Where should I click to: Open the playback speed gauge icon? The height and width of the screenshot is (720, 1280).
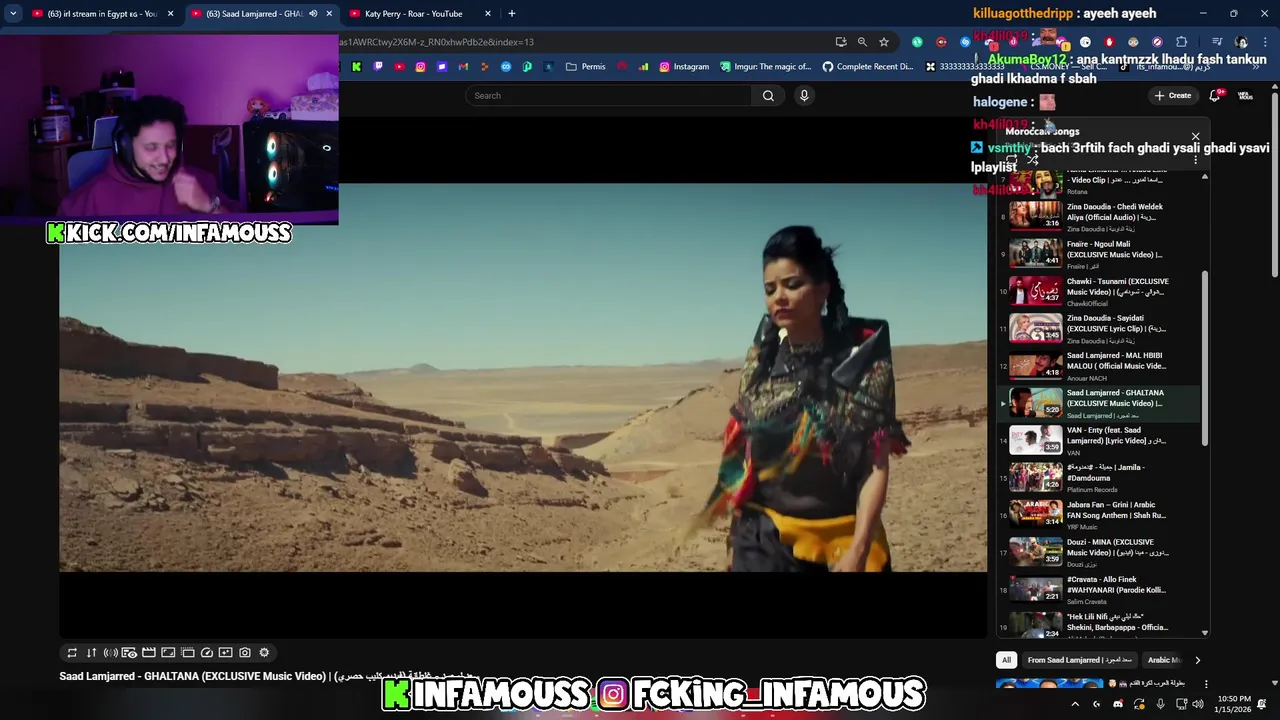tap(206, 653)
